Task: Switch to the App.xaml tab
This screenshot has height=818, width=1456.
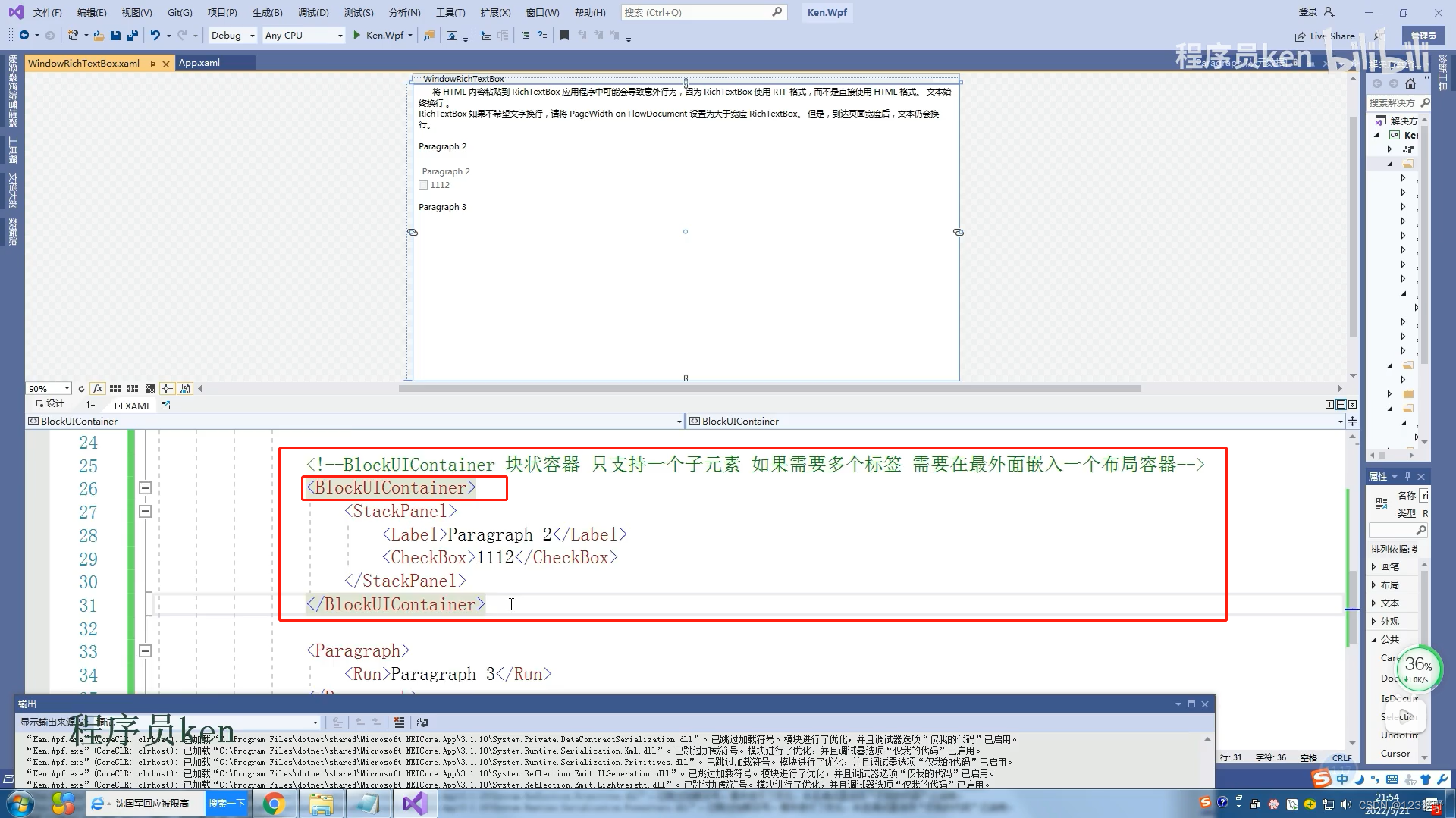Action: (199, 63)
